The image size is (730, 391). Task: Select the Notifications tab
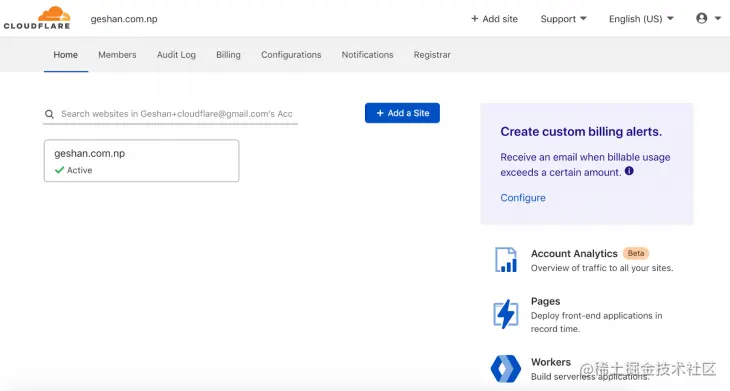coord(367,55)
